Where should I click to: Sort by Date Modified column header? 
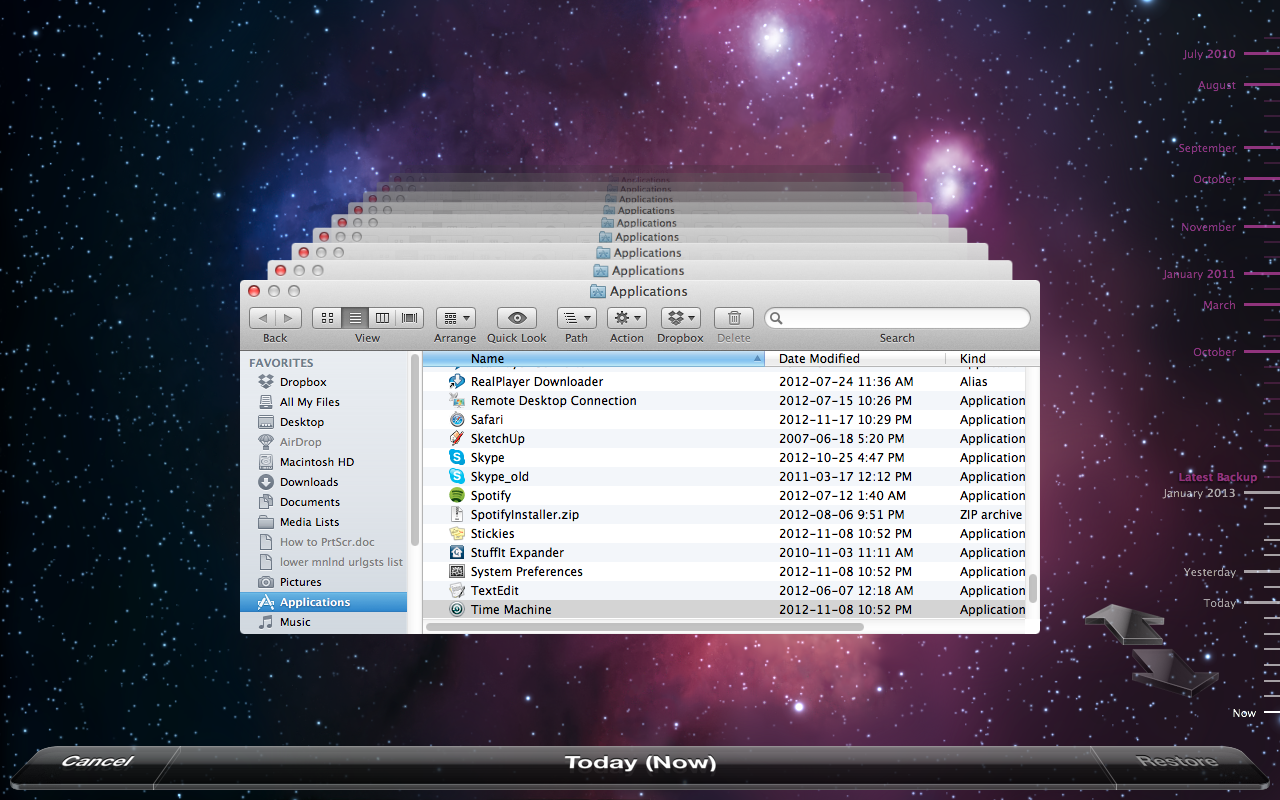point(855,358)
